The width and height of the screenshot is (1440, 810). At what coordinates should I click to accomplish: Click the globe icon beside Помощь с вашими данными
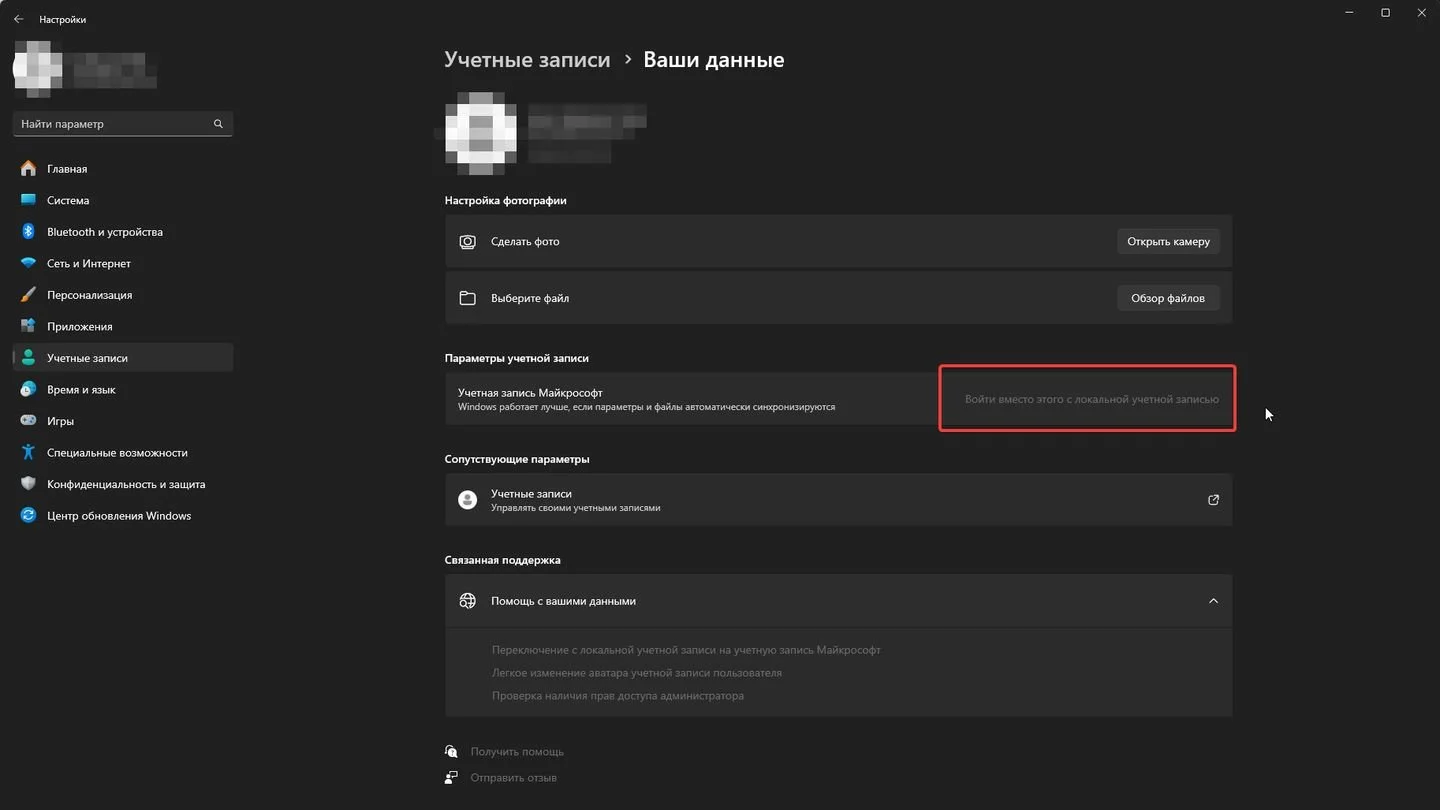[x=467, y=601]
